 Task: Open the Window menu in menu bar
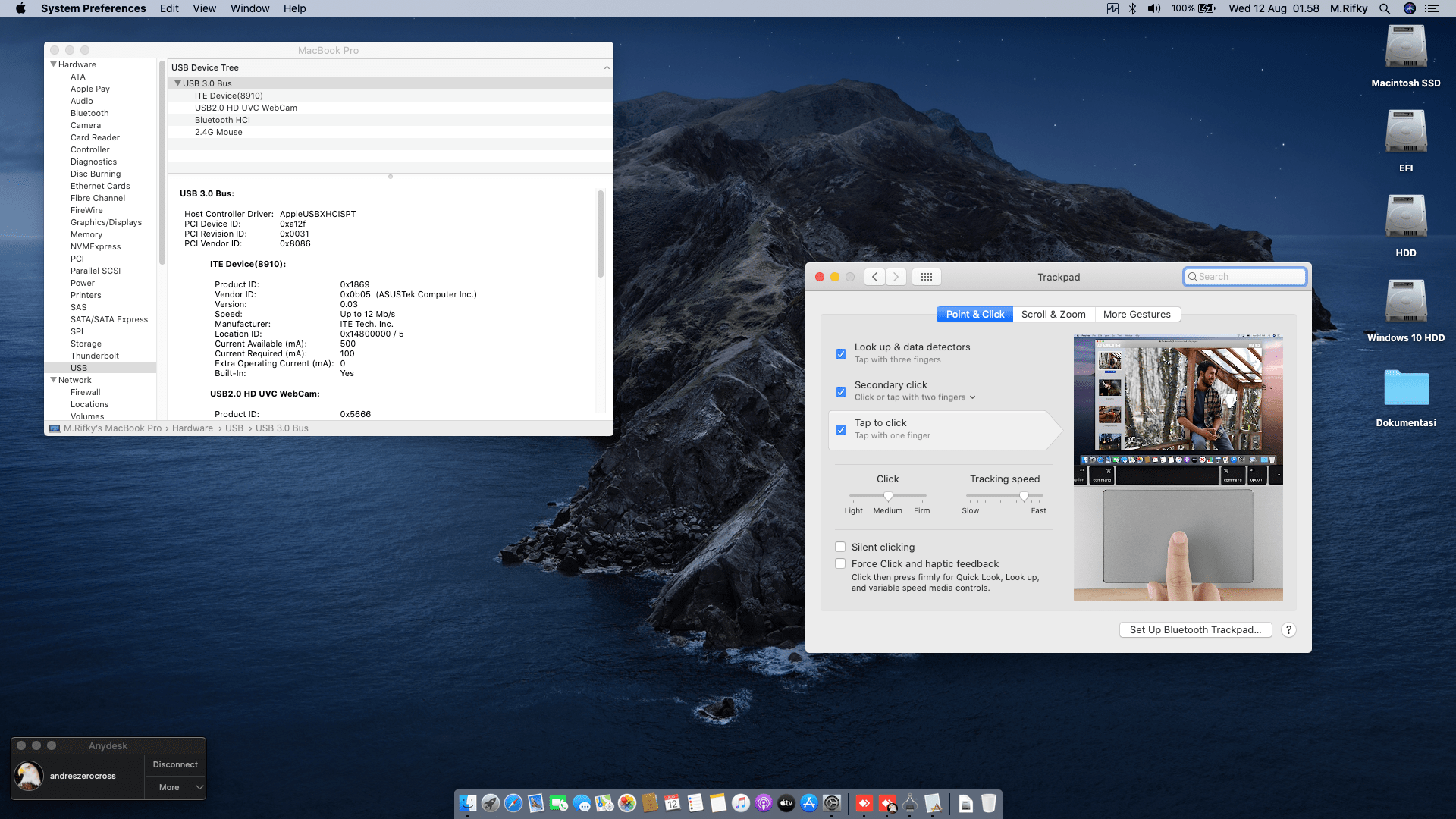[249, 8]
